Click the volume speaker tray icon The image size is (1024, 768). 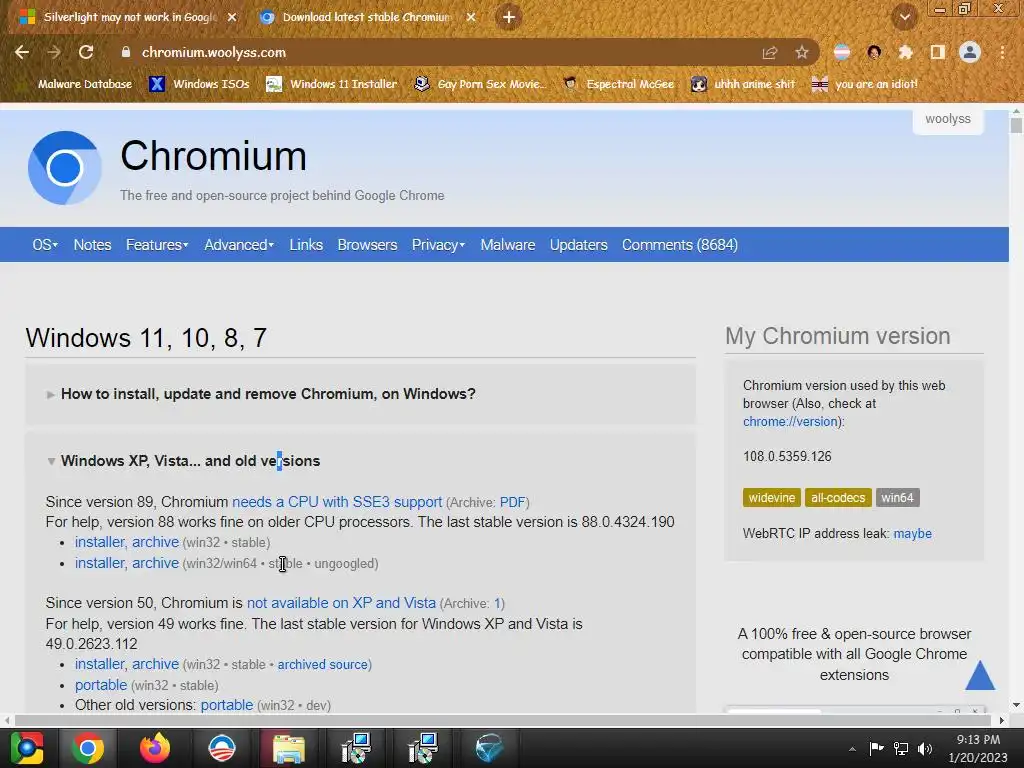click(925, 749)
